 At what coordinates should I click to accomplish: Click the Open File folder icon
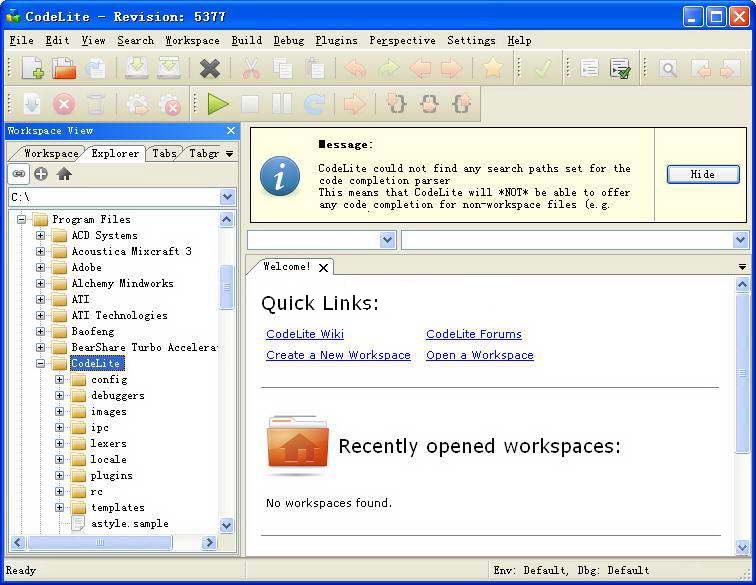pyautogui.click(x=64, y=69)
